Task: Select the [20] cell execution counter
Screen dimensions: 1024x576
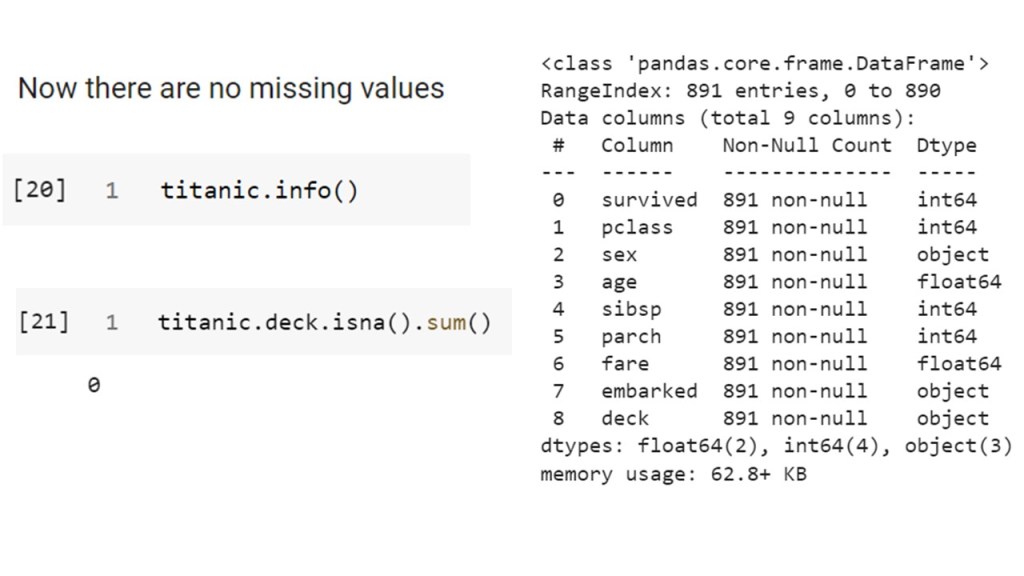Action: 40,189
